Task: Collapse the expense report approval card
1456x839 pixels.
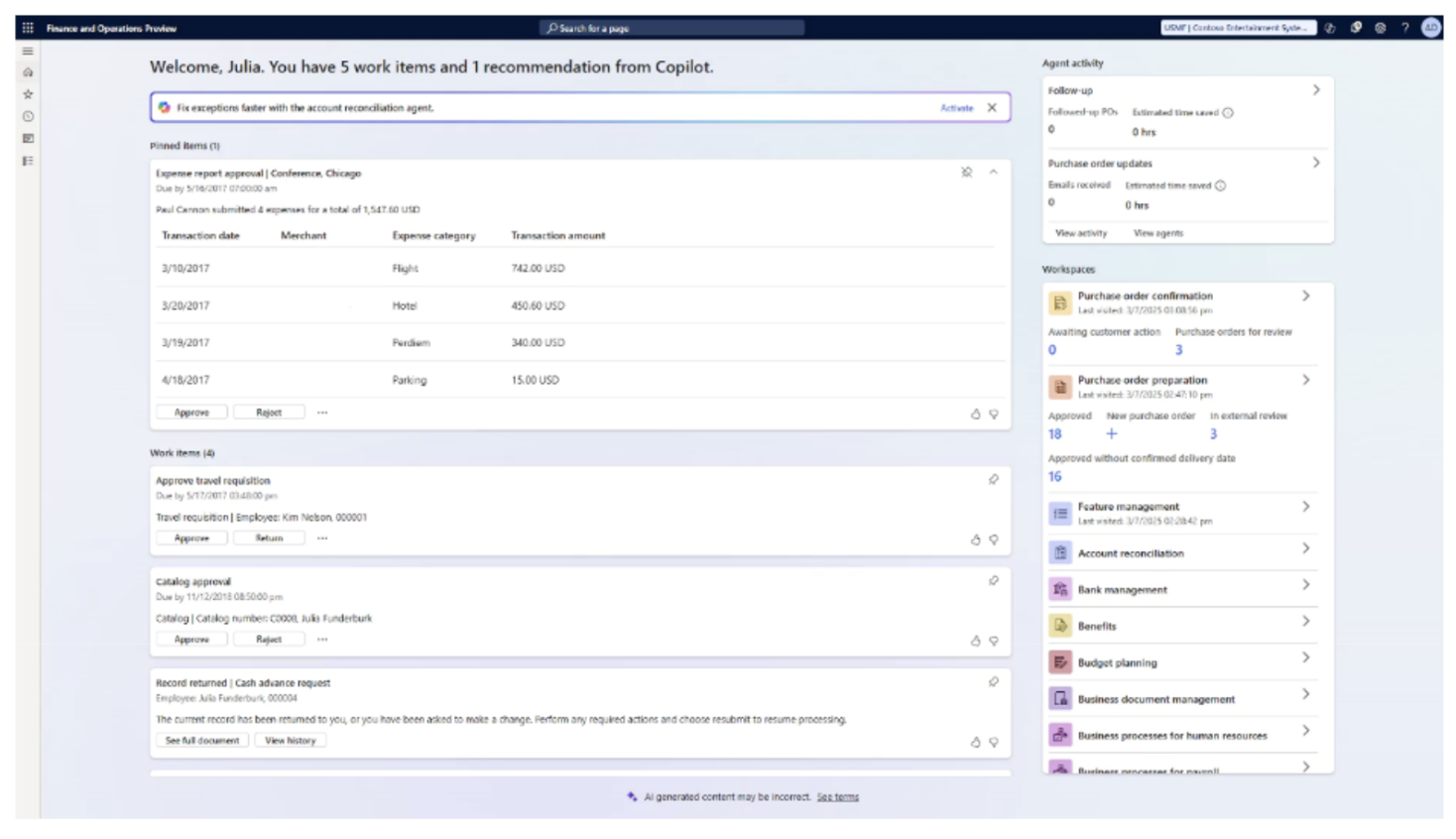Action: coord(994,172)
